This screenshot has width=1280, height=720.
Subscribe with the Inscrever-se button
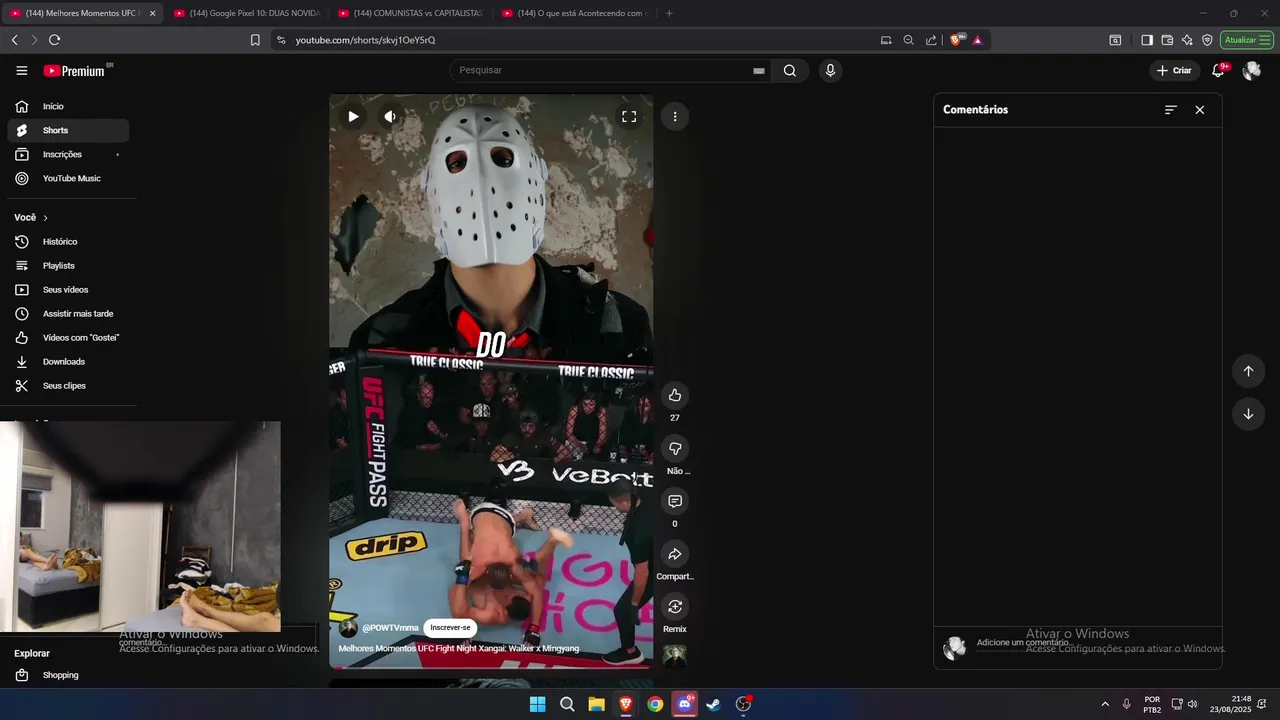click(x=450, y=628)
